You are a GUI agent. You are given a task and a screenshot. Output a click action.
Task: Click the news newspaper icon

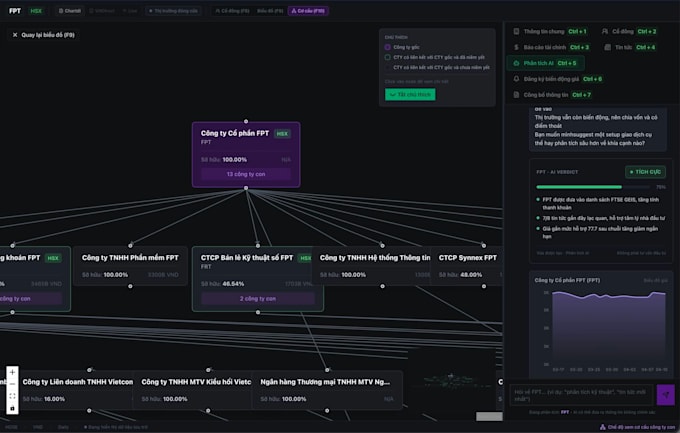[608, 47]
